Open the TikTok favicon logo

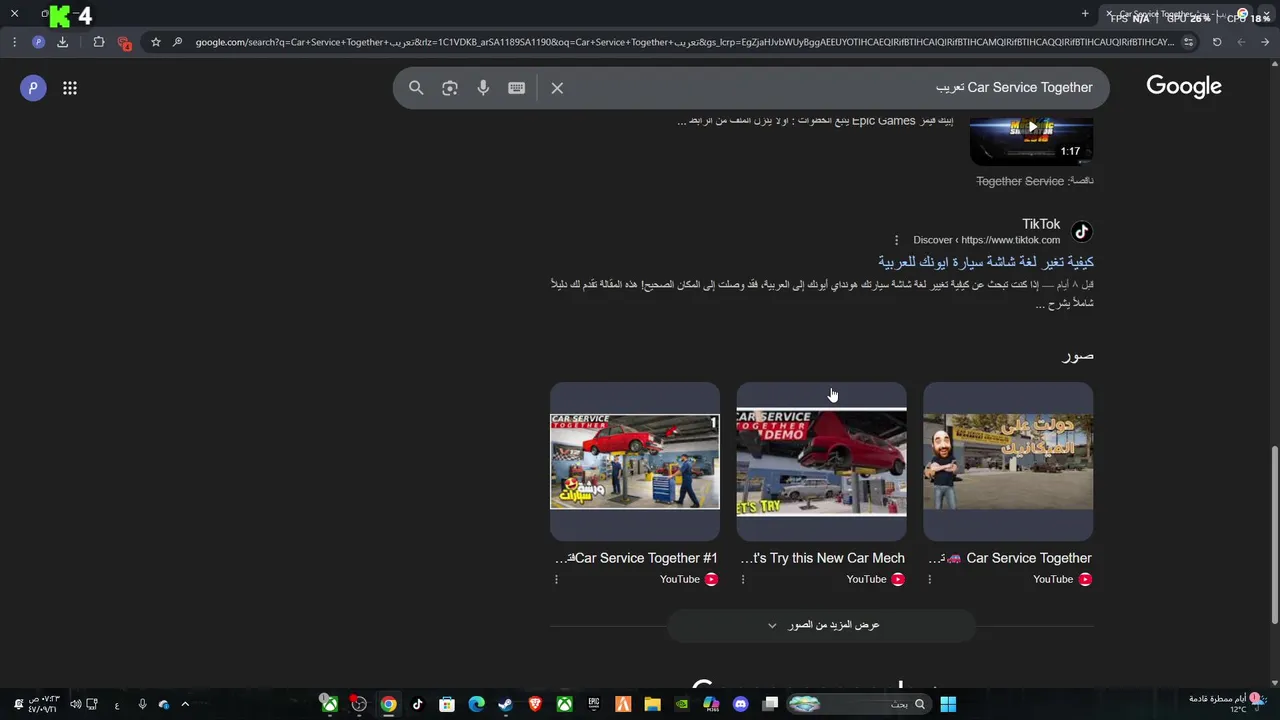point(1081,232)
